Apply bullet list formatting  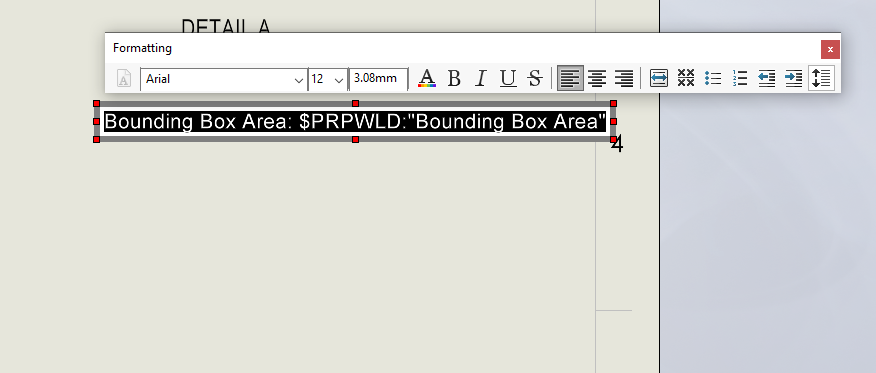713,78
